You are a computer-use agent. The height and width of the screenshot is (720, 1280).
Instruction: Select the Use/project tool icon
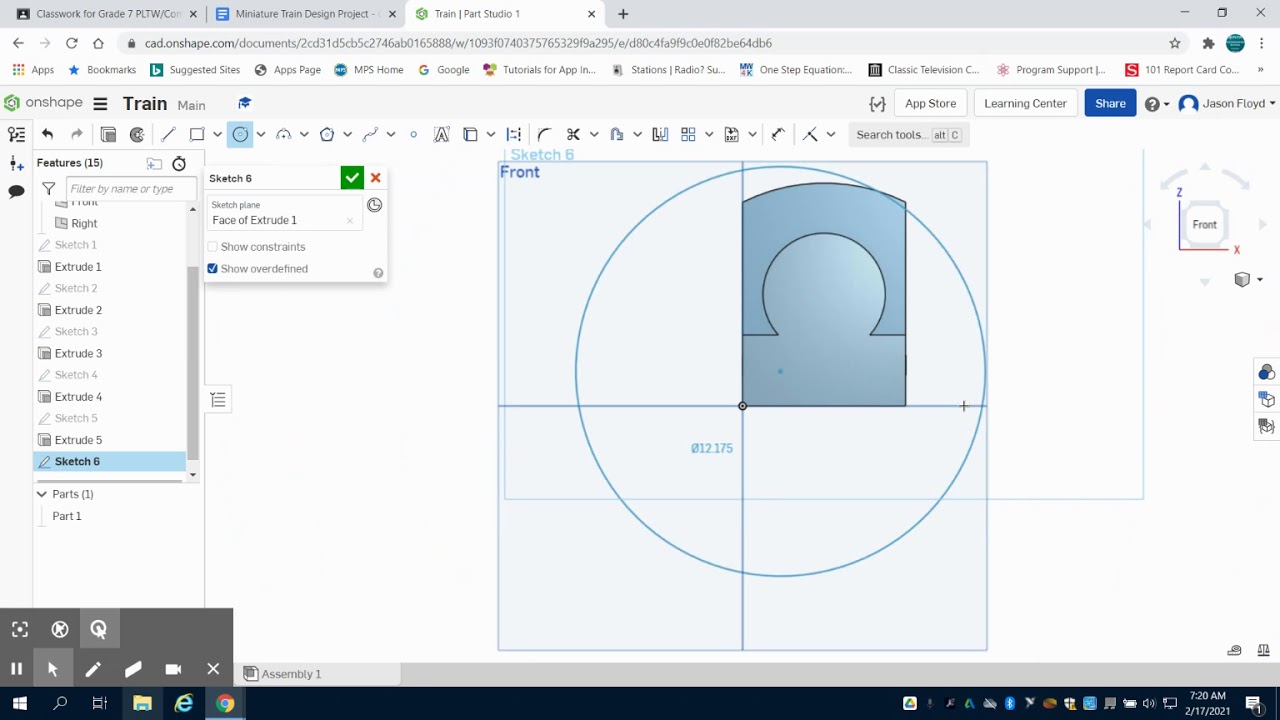click(471, 134)
